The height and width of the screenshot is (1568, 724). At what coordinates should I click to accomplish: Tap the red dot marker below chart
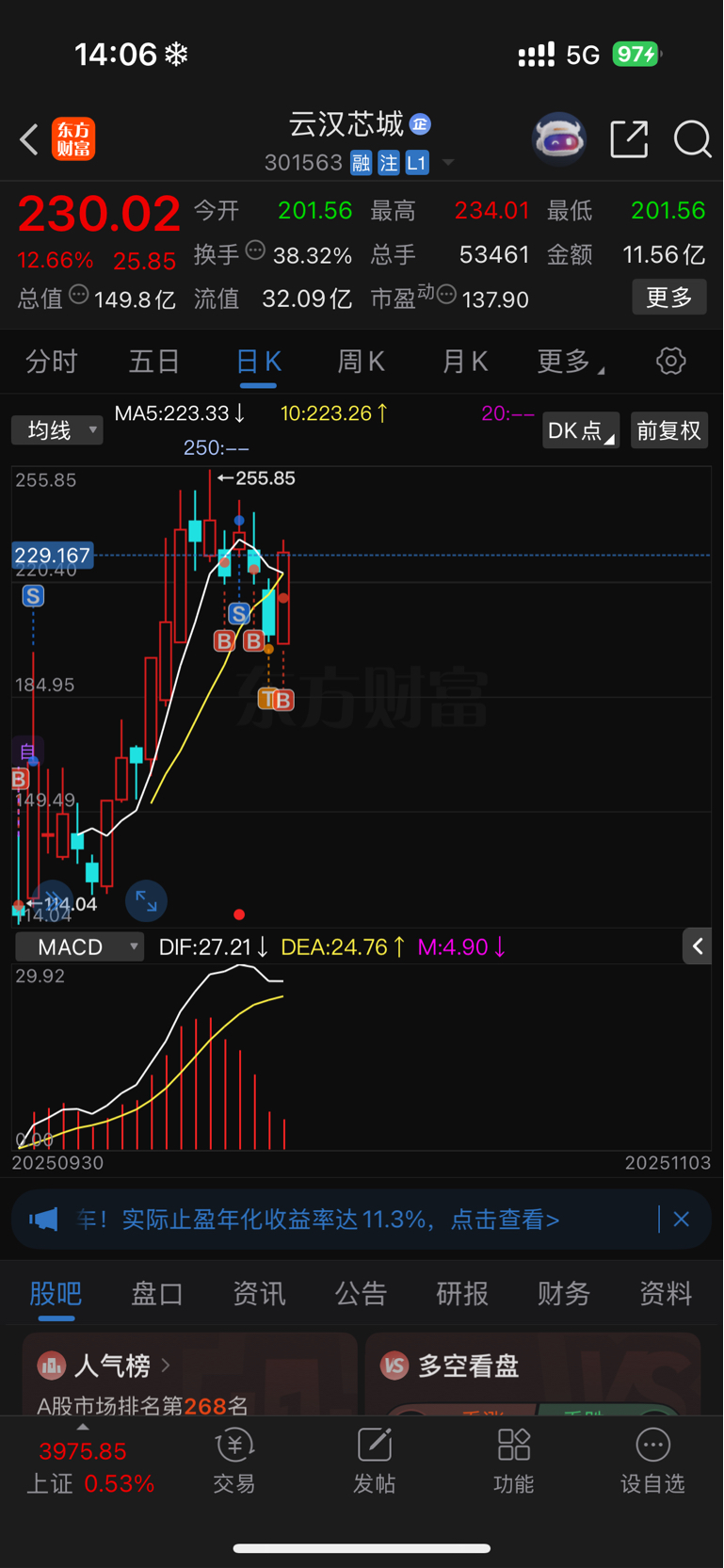point(239,914)
